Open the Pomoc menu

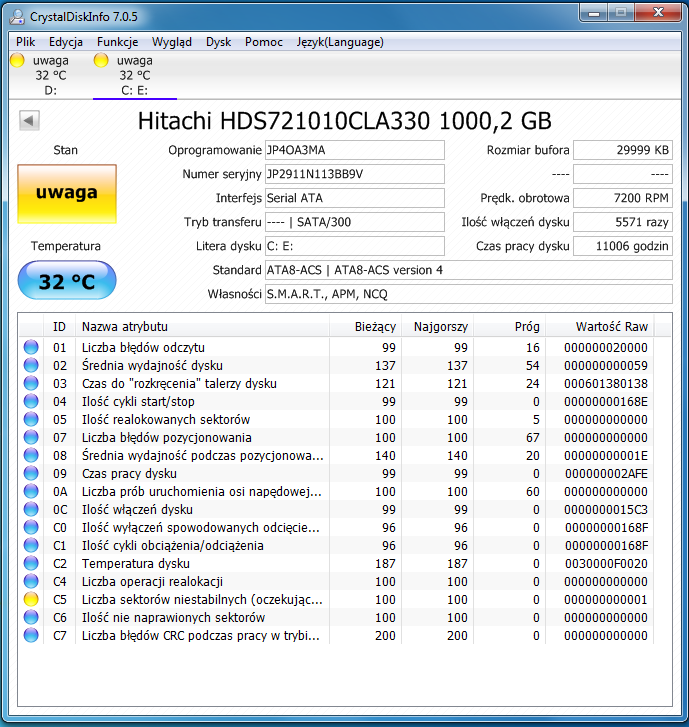click(264, 42)
